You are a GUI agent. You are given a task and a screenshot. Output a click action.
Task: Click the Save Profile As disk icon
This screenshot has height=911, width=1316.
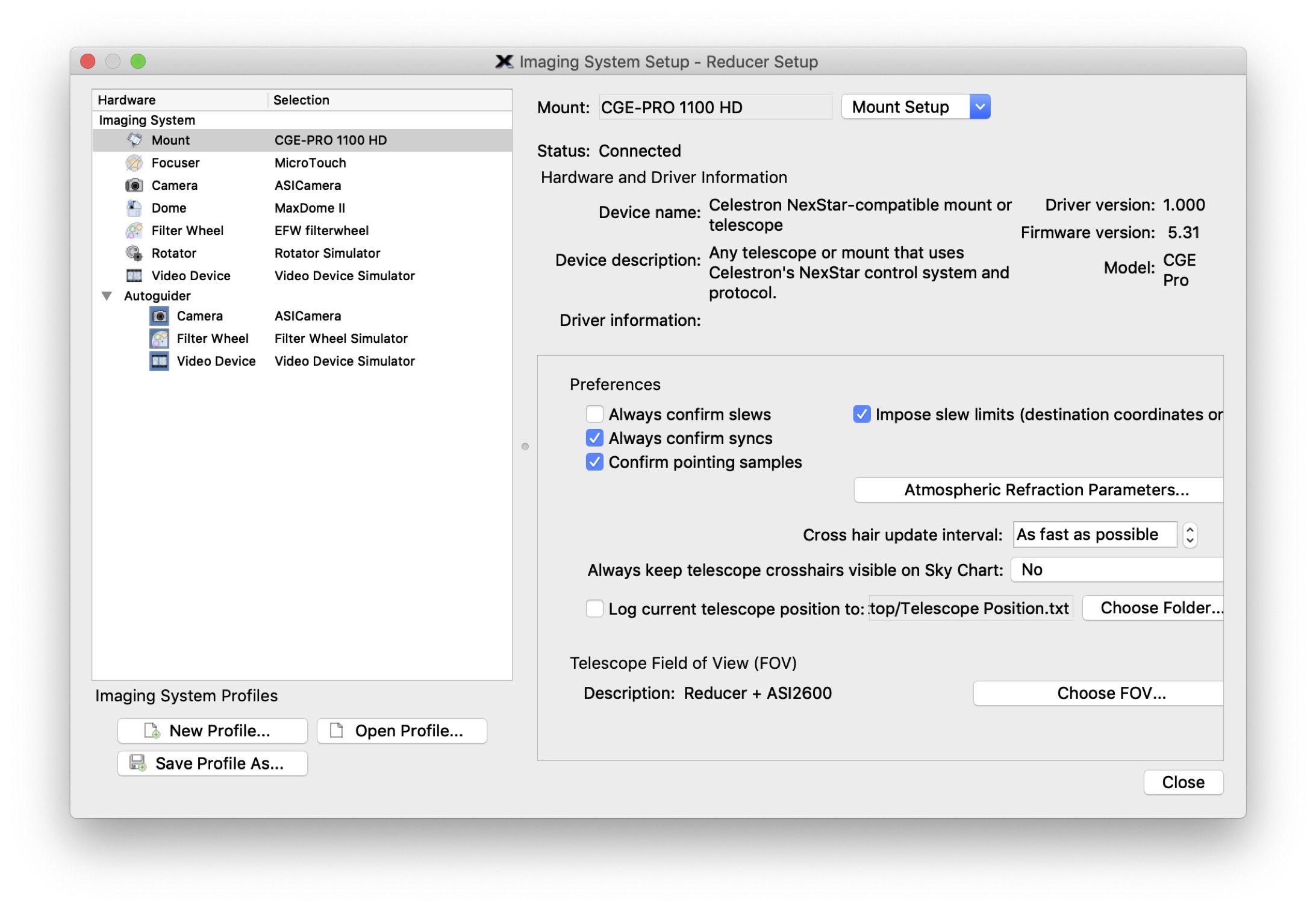pyautogui.click(x=138, y=763)
